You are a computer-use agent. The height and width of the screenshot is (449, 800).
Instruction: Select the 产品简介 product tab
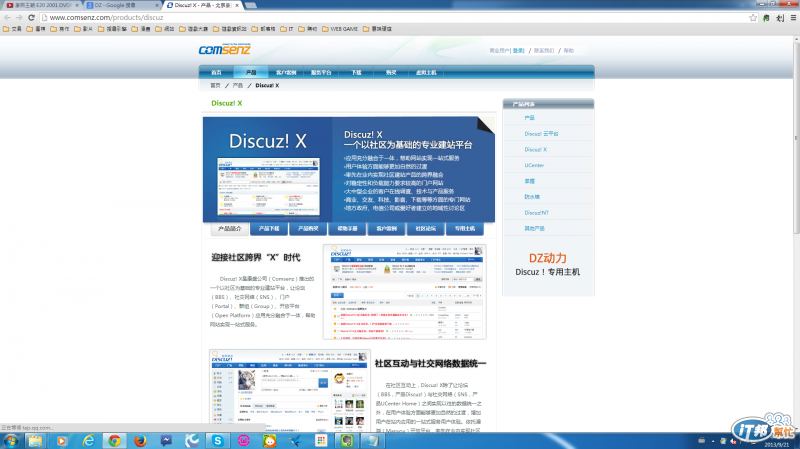coord(230,229)
